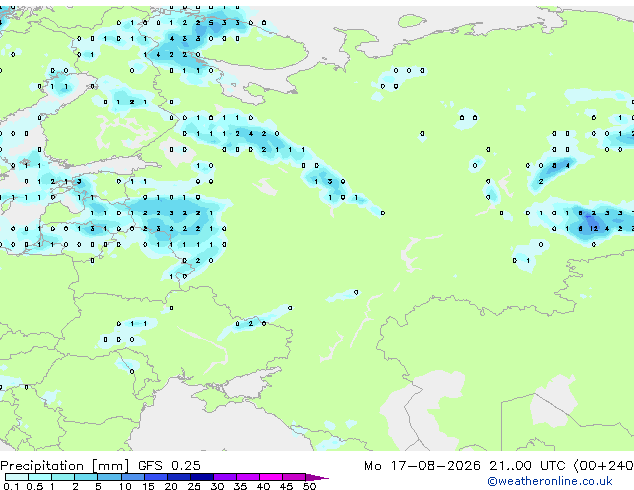Choose the magenta 40 mm legend swatch
634x490 pixels.
coord(271,477)
